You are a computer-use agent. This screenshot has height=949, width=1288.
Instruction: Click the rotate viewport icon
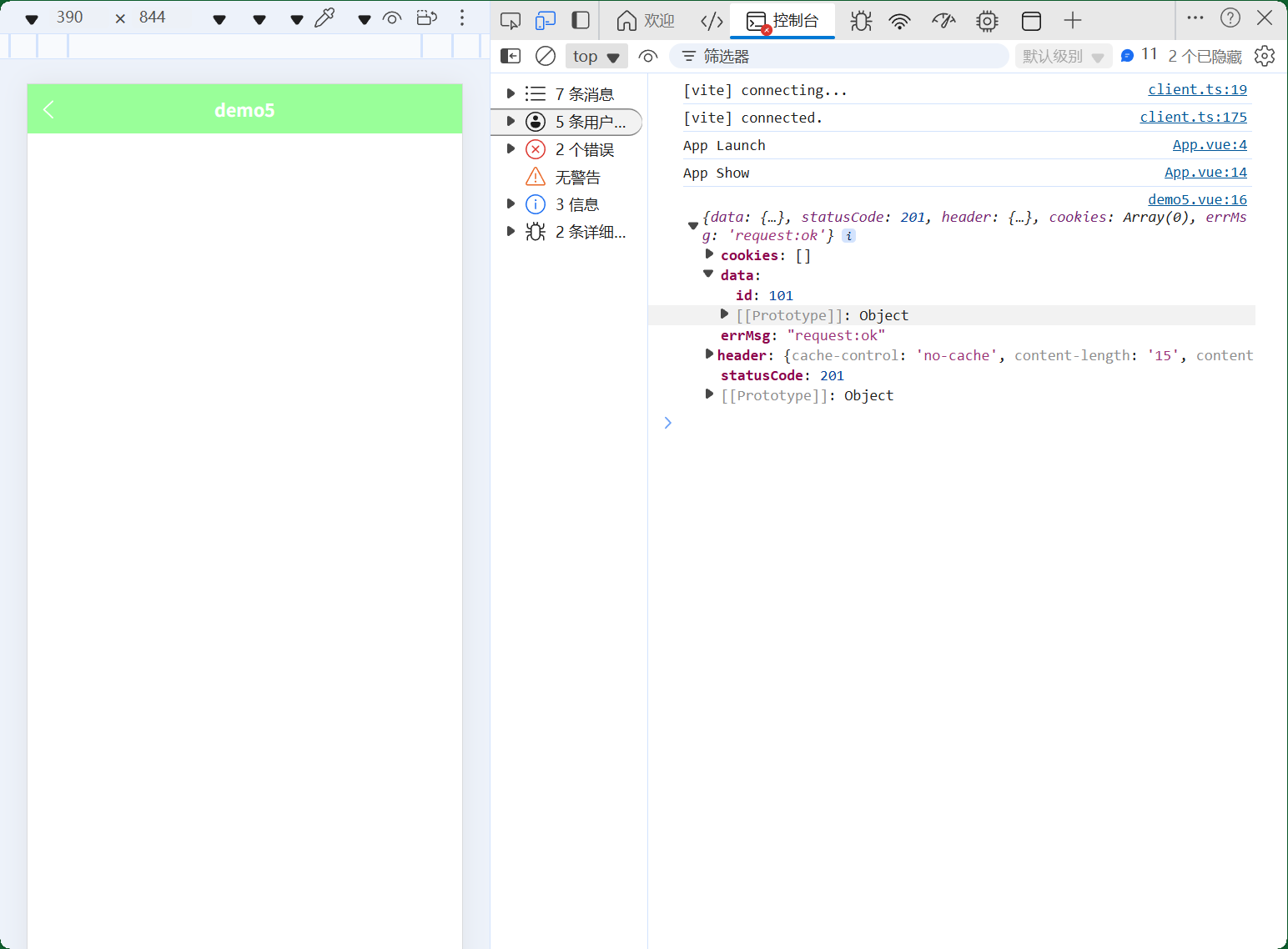426,17
